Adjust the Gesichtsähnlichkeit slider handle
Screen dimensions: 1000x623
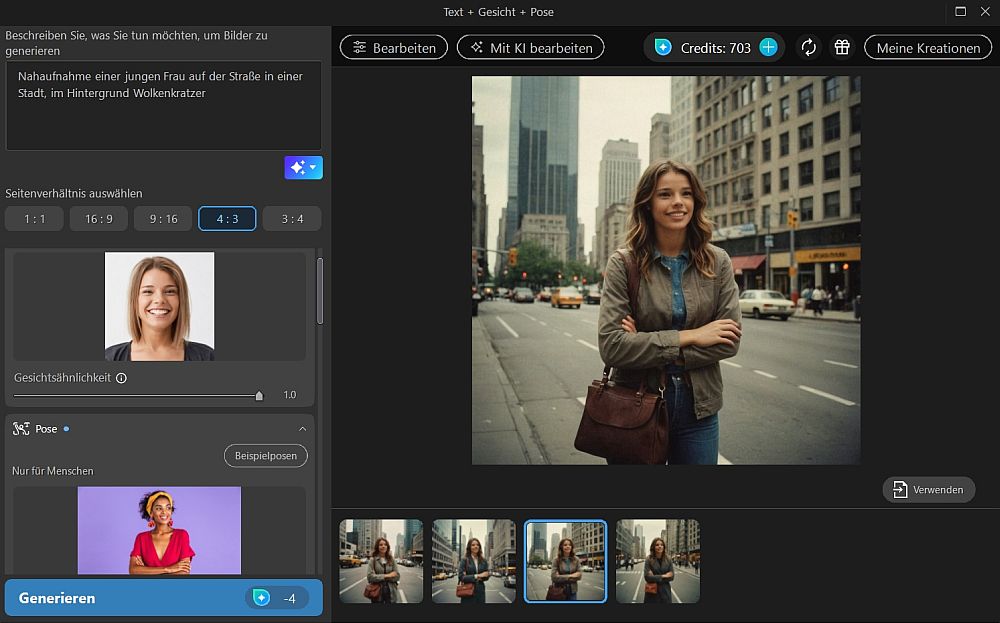tap(259, 395)
